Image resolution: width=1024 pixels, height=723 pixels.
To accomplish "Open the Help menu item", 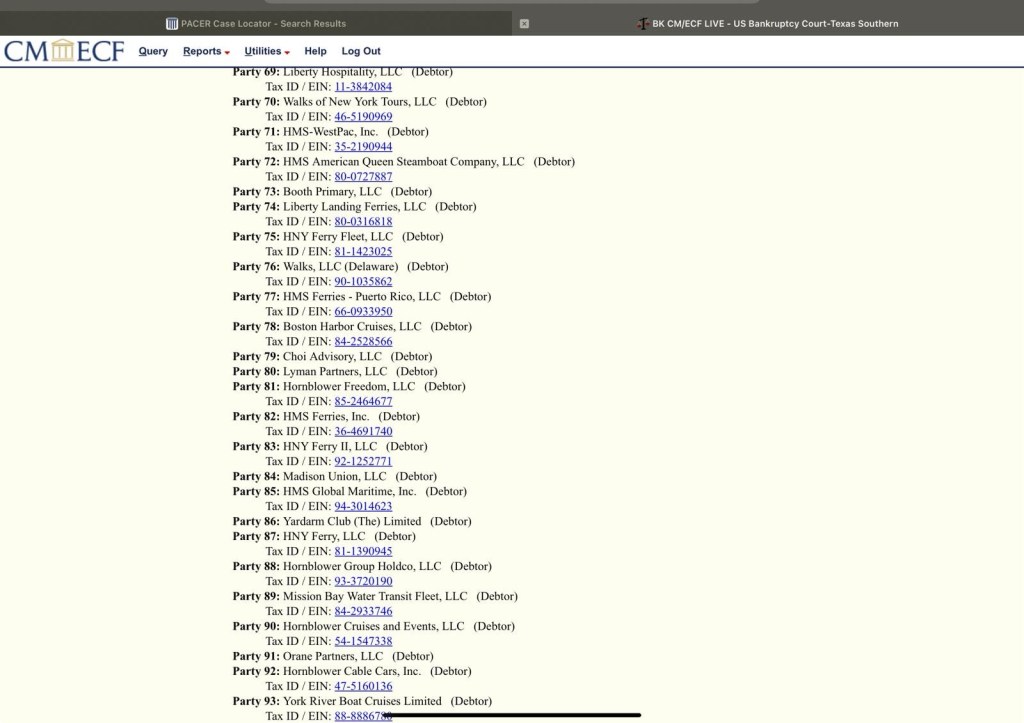I will click(315, 51).
